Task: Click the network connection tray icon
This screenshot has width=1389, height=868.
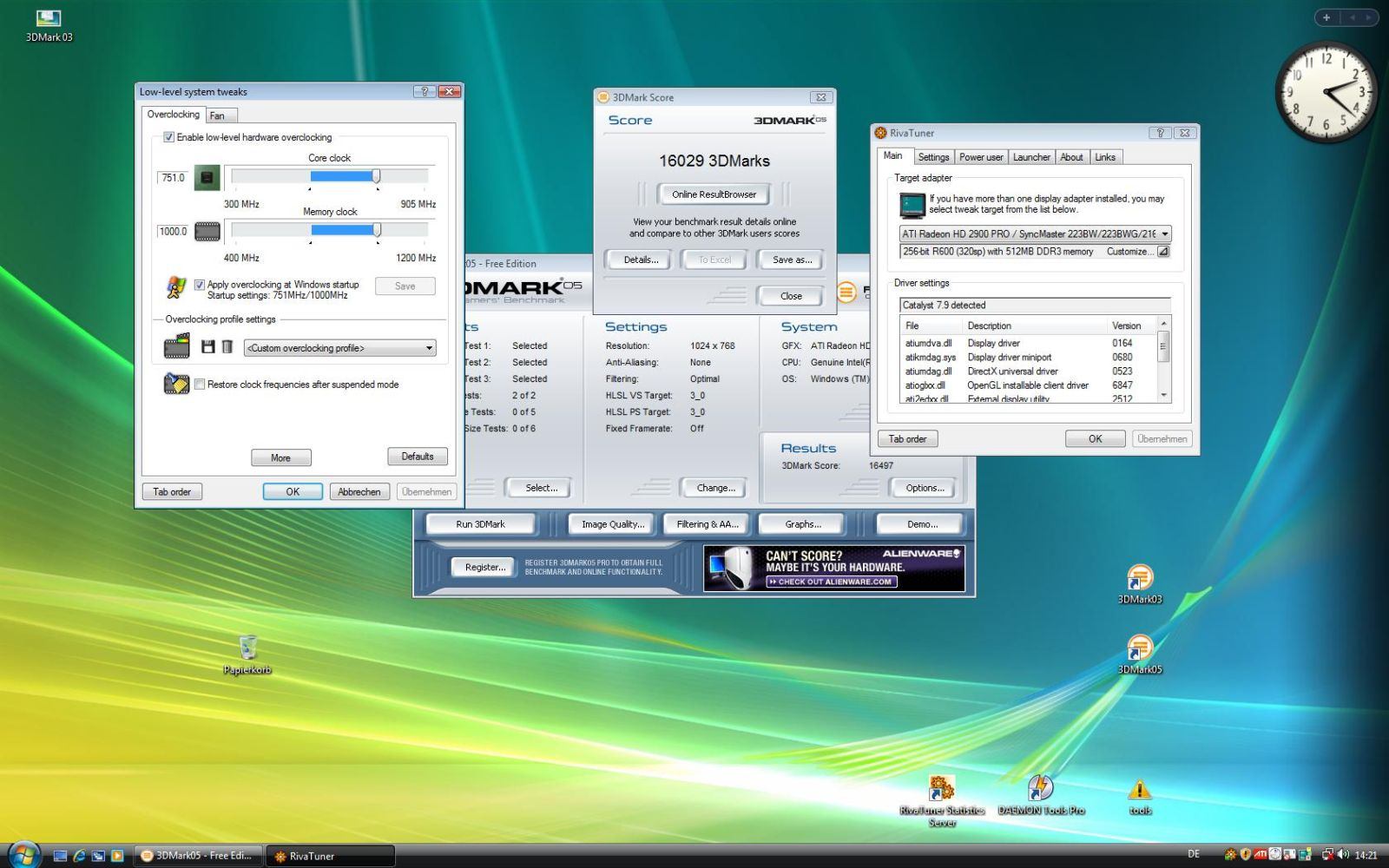Action: [x=1327, y=854]
